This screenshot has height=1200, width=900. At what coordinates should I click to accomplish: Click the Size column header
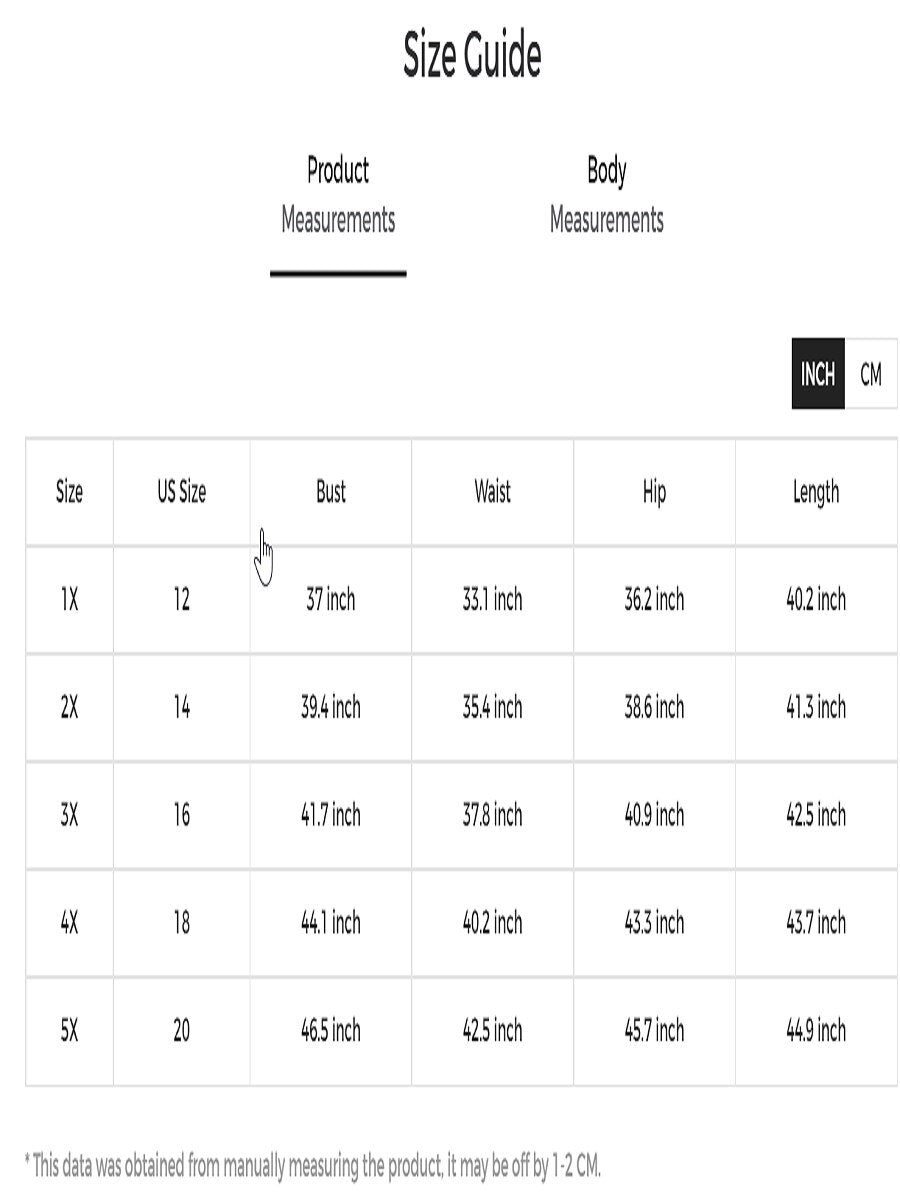pos(69,492)
